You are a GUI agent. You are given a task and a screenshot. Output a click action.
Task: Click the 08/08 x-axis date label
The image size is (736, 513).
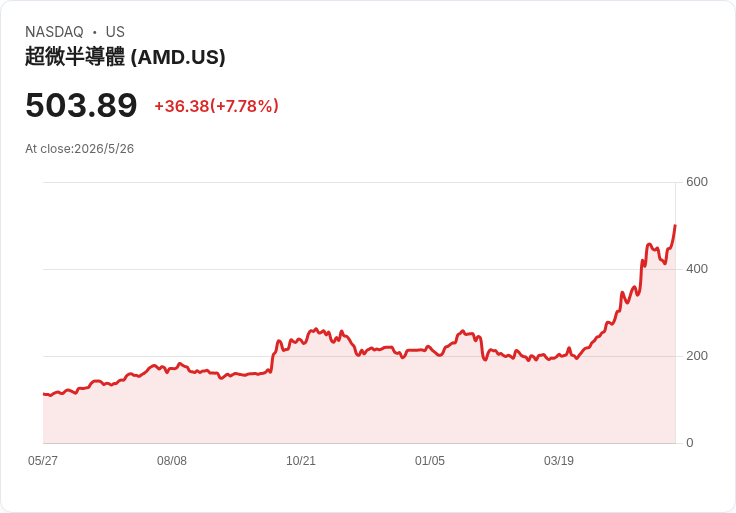tap(172, 460)
